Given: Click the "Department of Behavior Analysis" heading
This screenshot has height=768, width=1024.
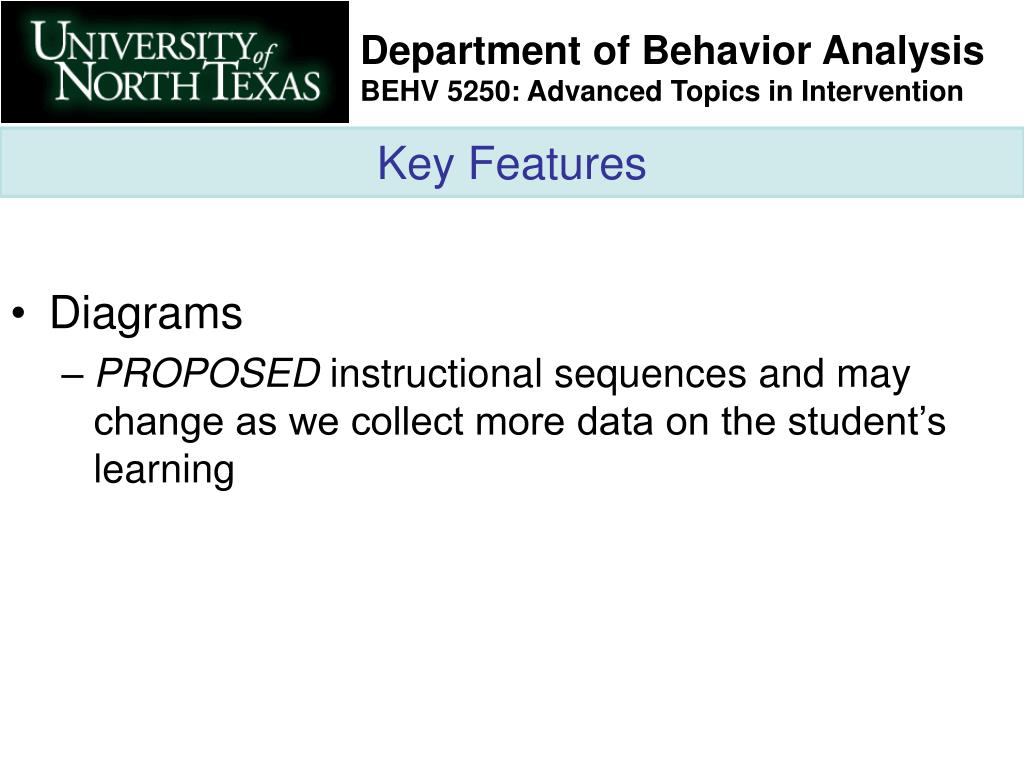Looking at the screenshot, I should click(x=672, y=51).
